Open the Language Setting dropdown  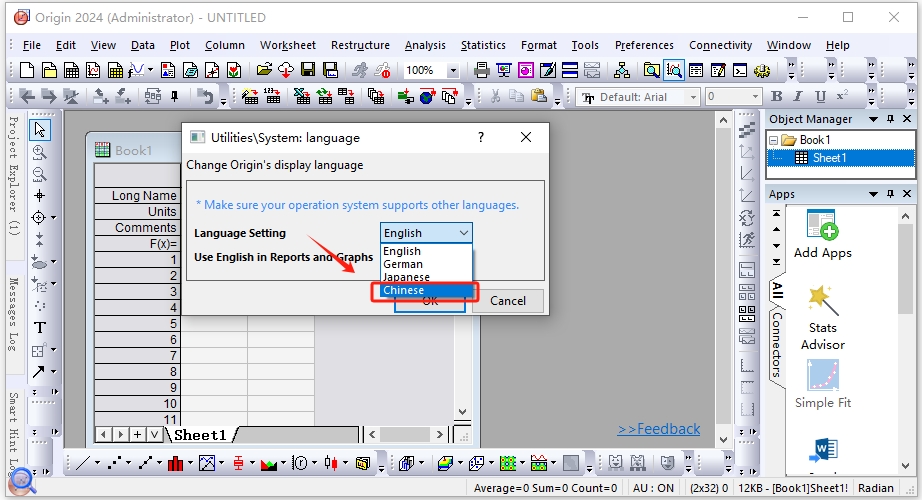(426, 233)
